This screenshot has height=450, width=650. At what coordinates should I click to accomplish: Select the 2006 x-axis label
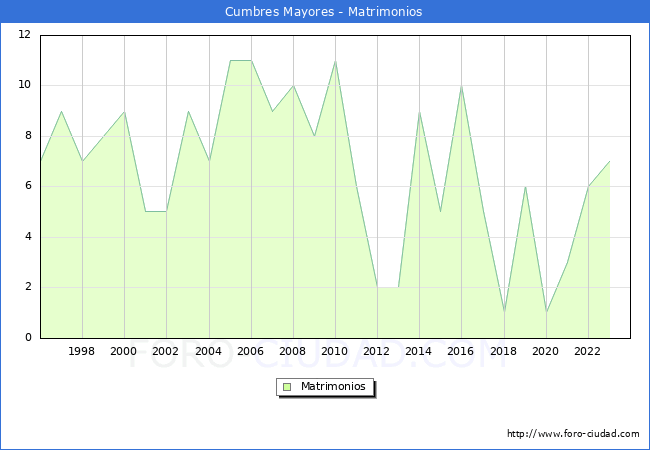coord(250,351)
